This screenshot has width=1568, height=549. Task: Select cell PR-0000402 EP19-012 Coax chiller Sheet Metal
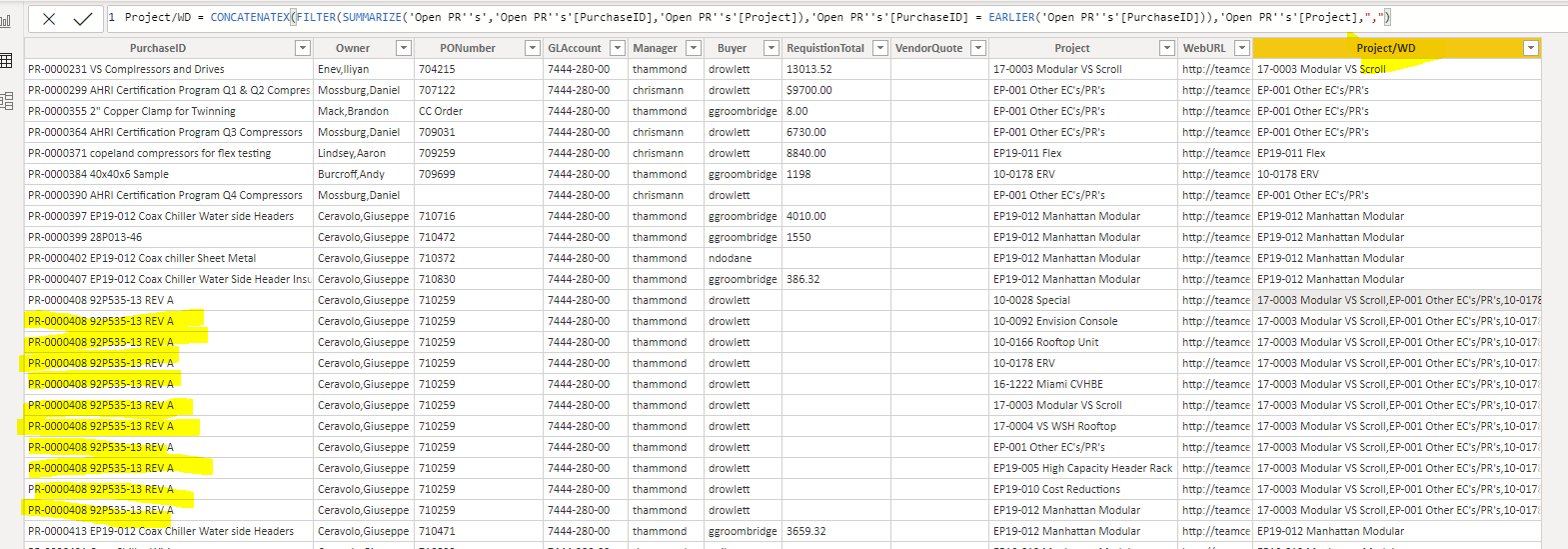click(168, 258)
